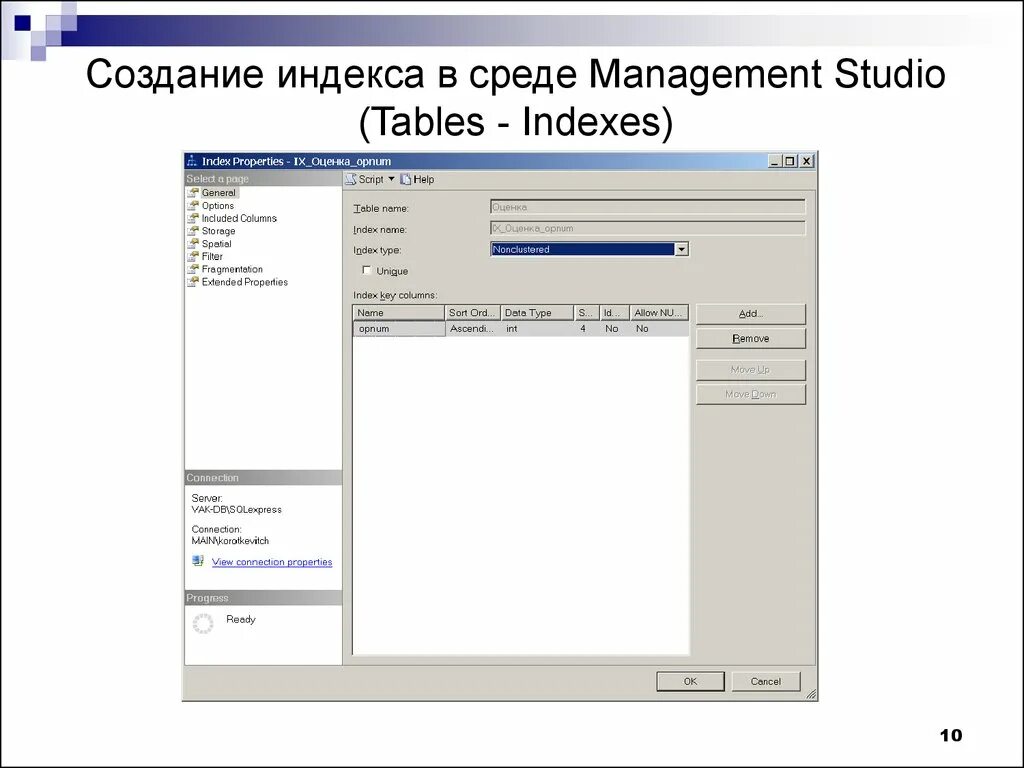
Task: Click the Script toolbar icon
Action: coord(351,179)
